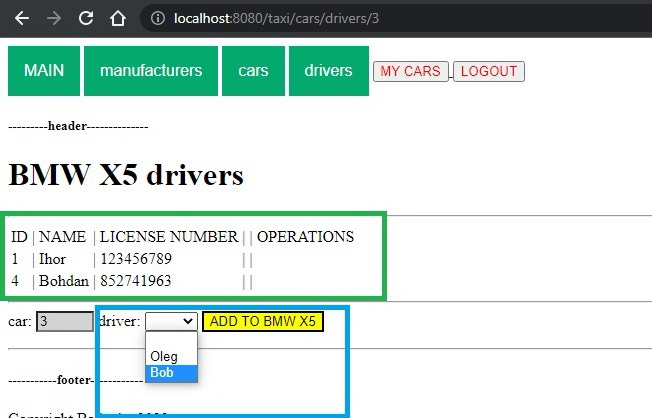This screenshot has height=418, width=652.
Task: Open the cars navigation item
Action: click(x=253, y=71)
